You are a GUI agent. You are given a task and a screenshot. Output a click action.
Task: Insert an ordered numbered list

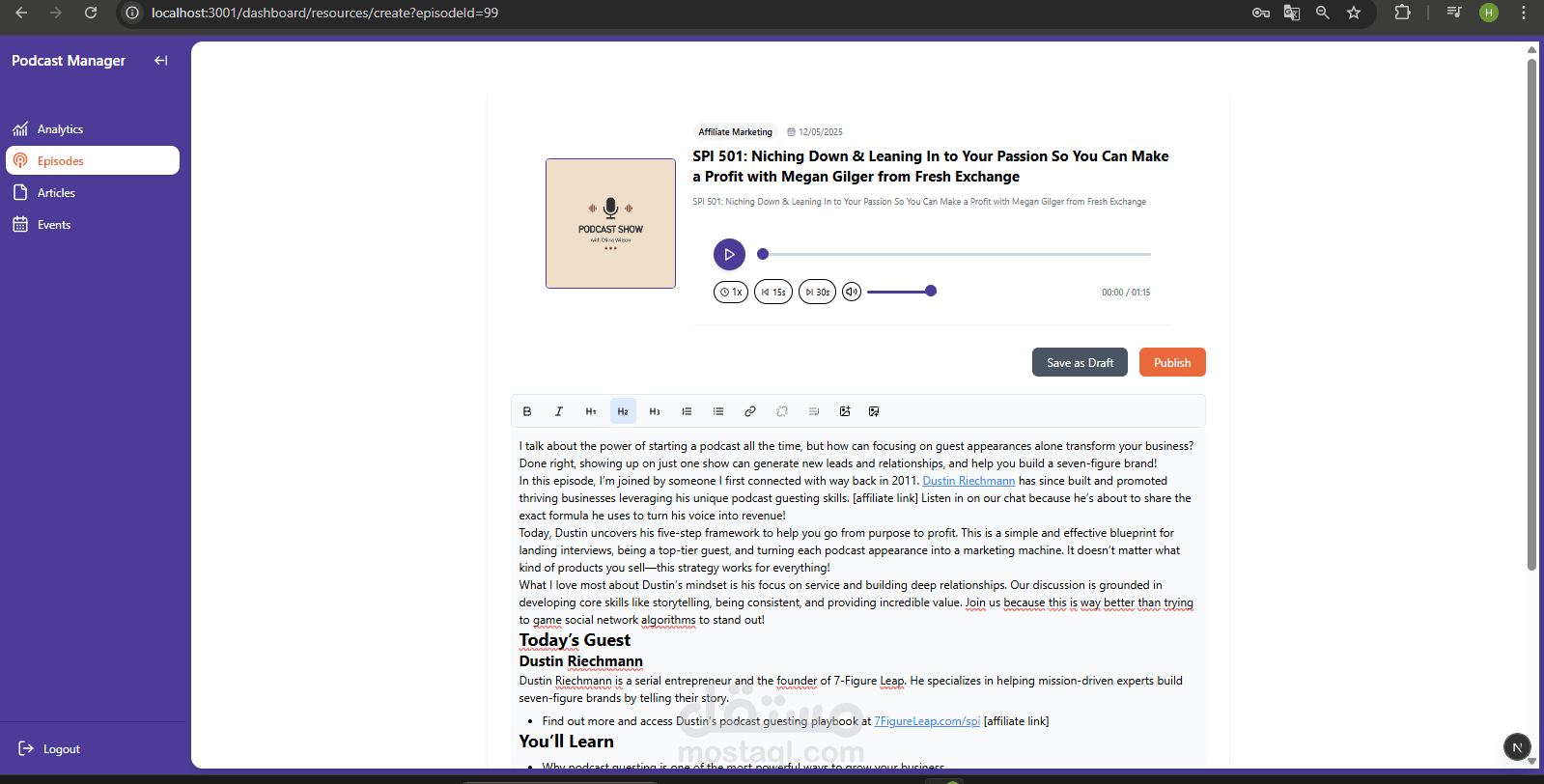coord(687,411)
